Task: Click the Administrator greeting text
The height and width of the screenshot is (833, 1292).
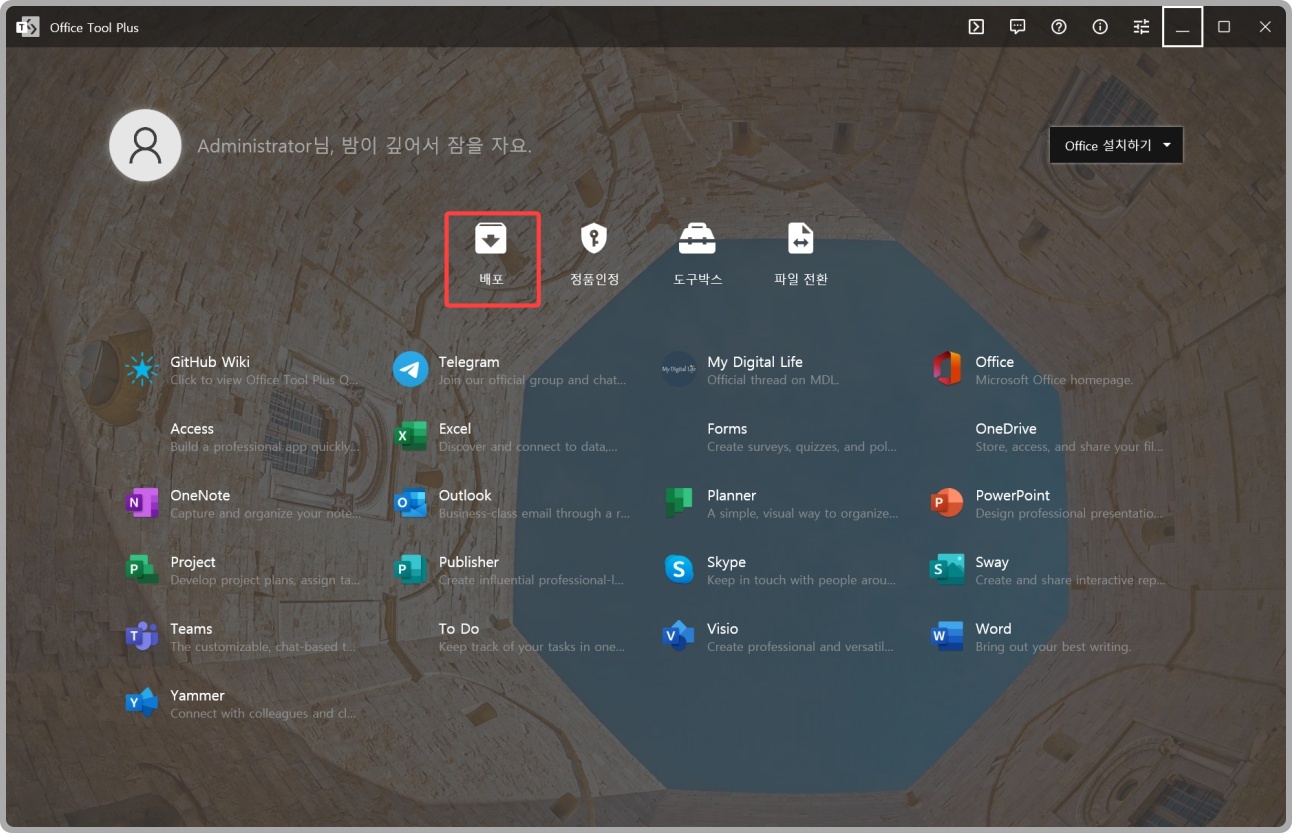Action: coord(364,145)
